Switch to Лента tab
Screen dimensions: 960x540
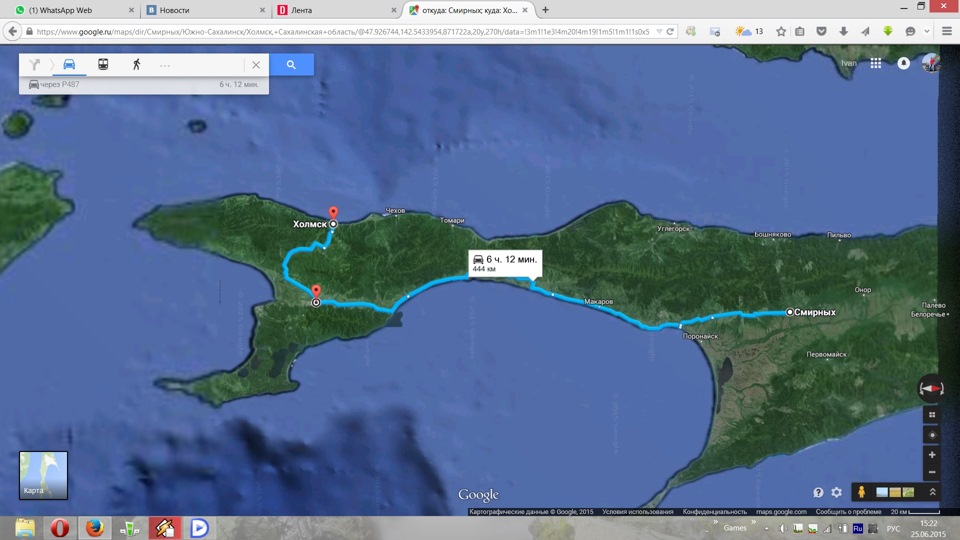point(334,10)
